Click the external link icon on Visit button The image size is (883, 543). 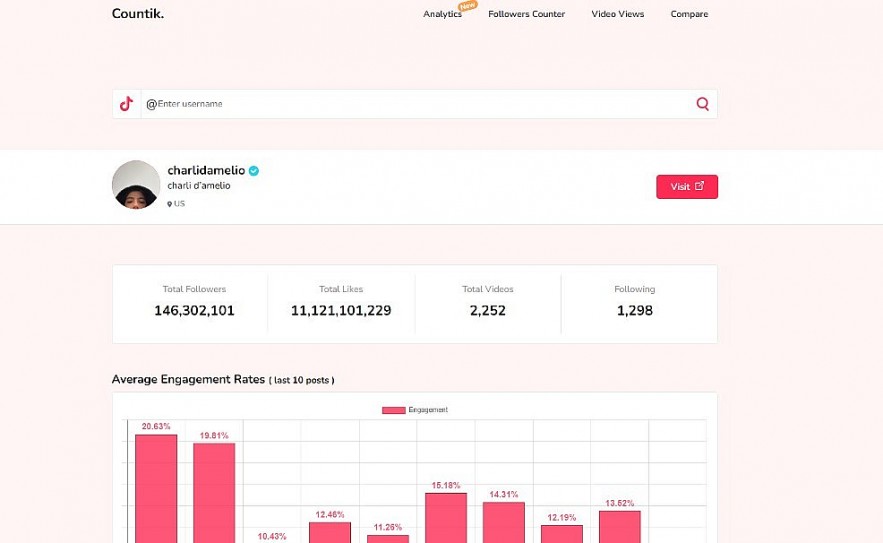[x=700, y=186]
